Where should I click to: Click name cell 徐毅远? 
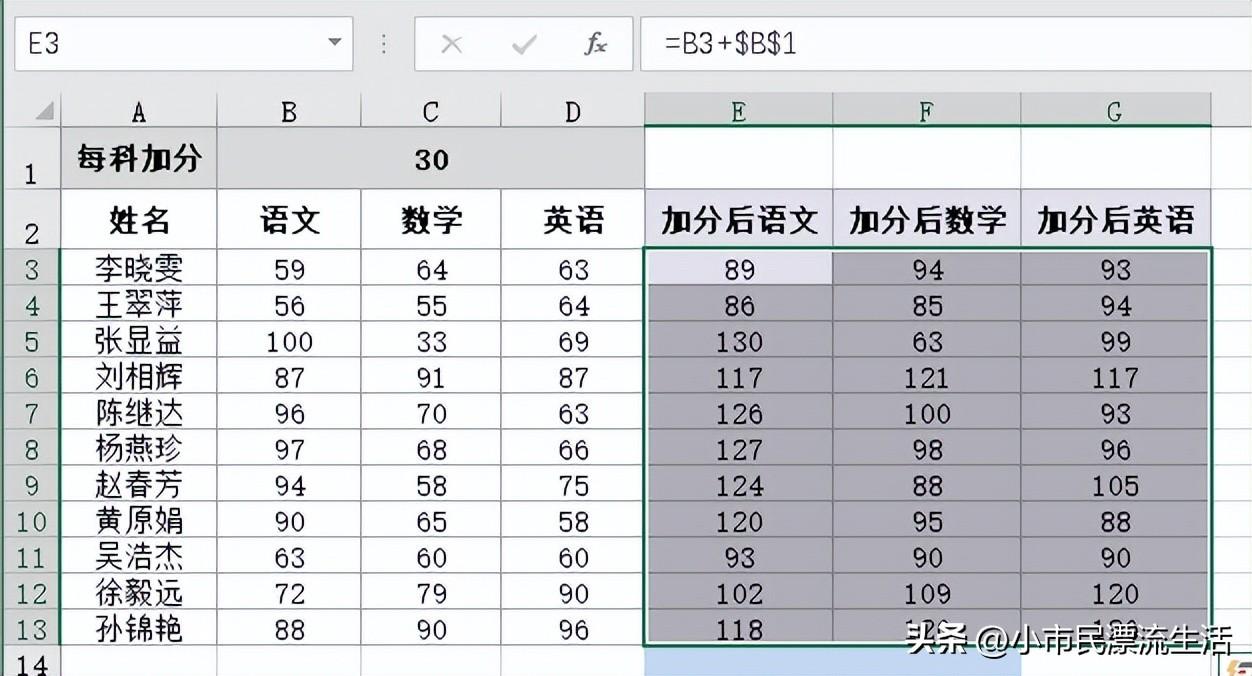coord(139,593)
